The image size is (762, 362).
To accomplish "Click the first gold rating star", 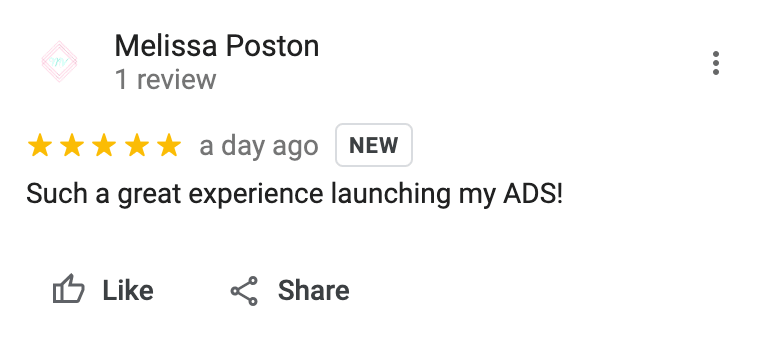I will (40, 146).
